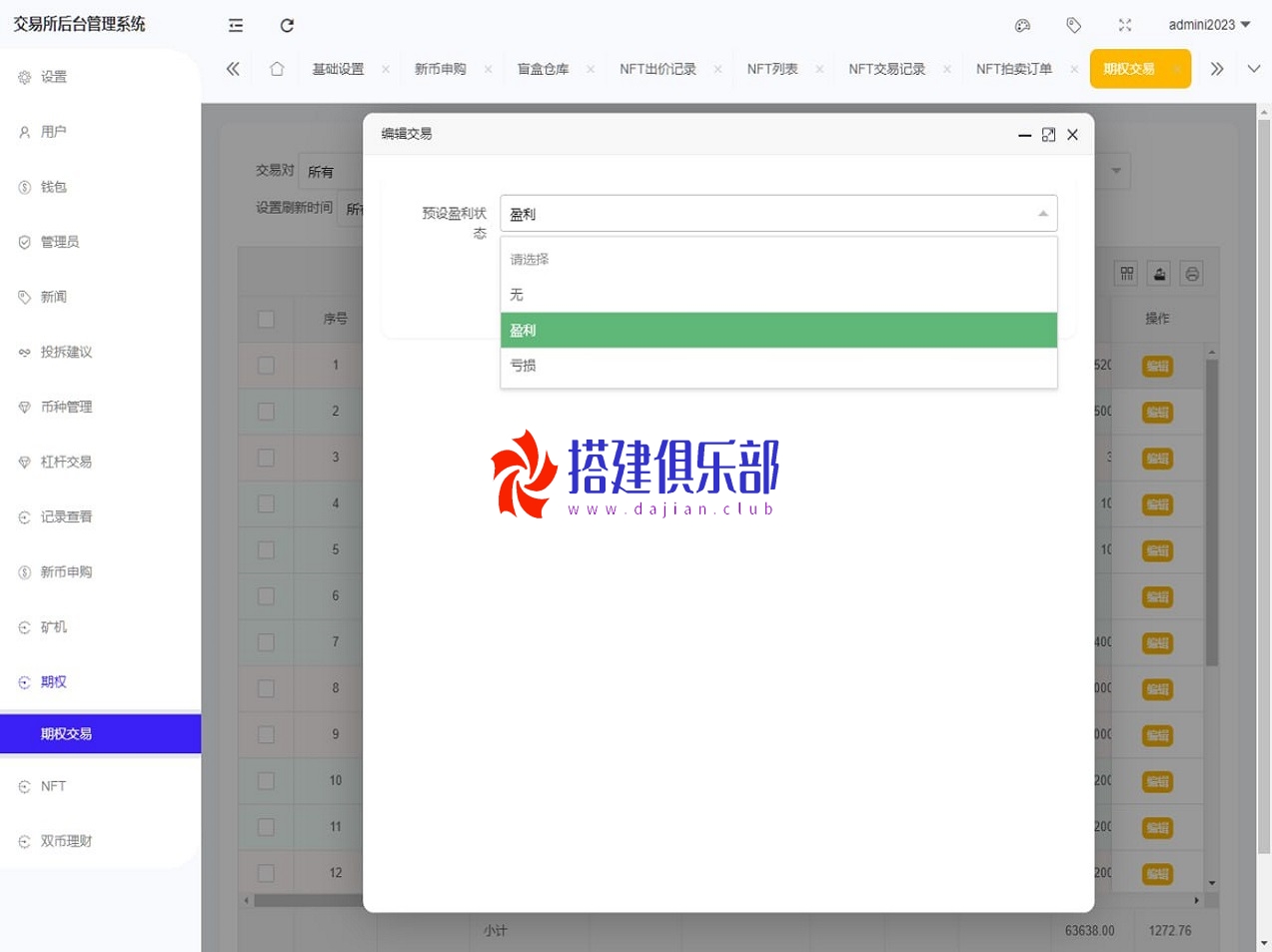Switch to the 盲盒仓库 tab
This screenshot has height=952, width=1272.
(543, 69)
